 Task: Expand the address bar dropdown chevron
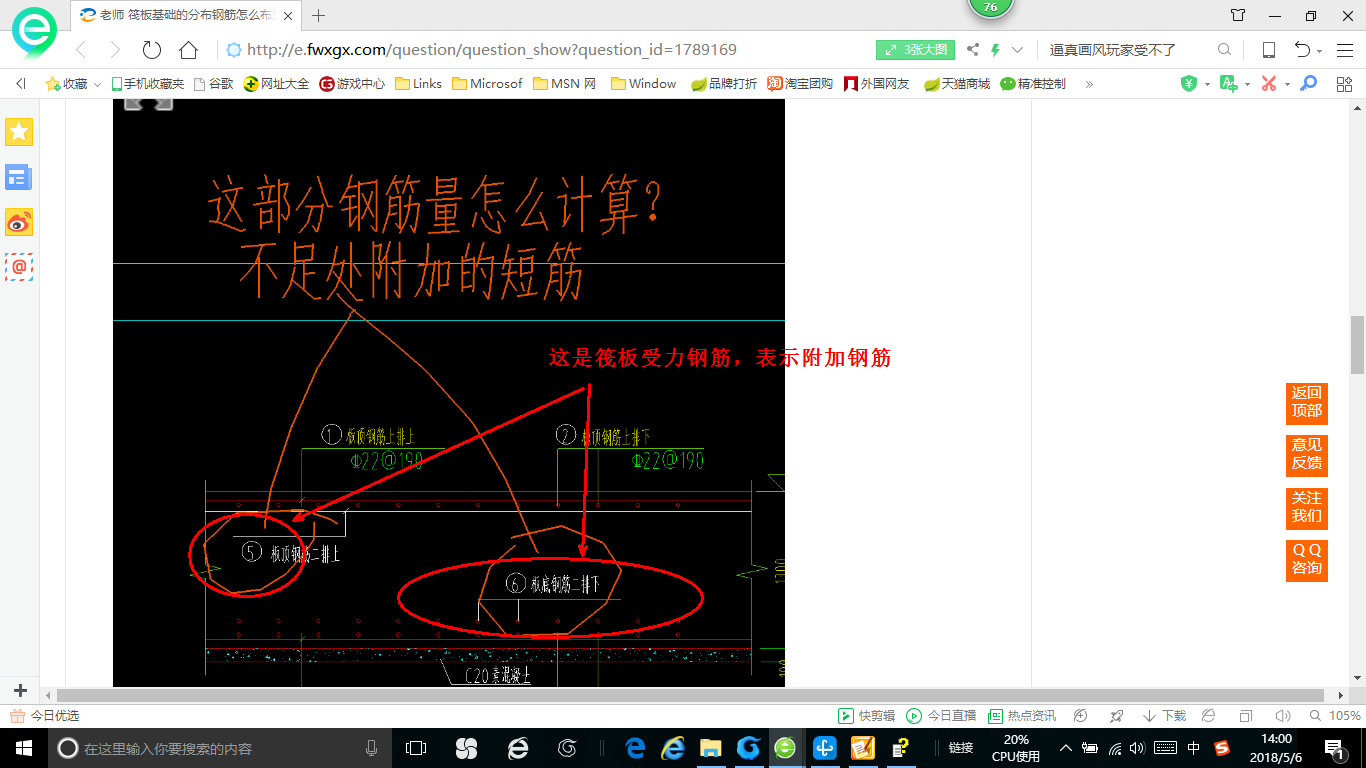point(1018,50)
